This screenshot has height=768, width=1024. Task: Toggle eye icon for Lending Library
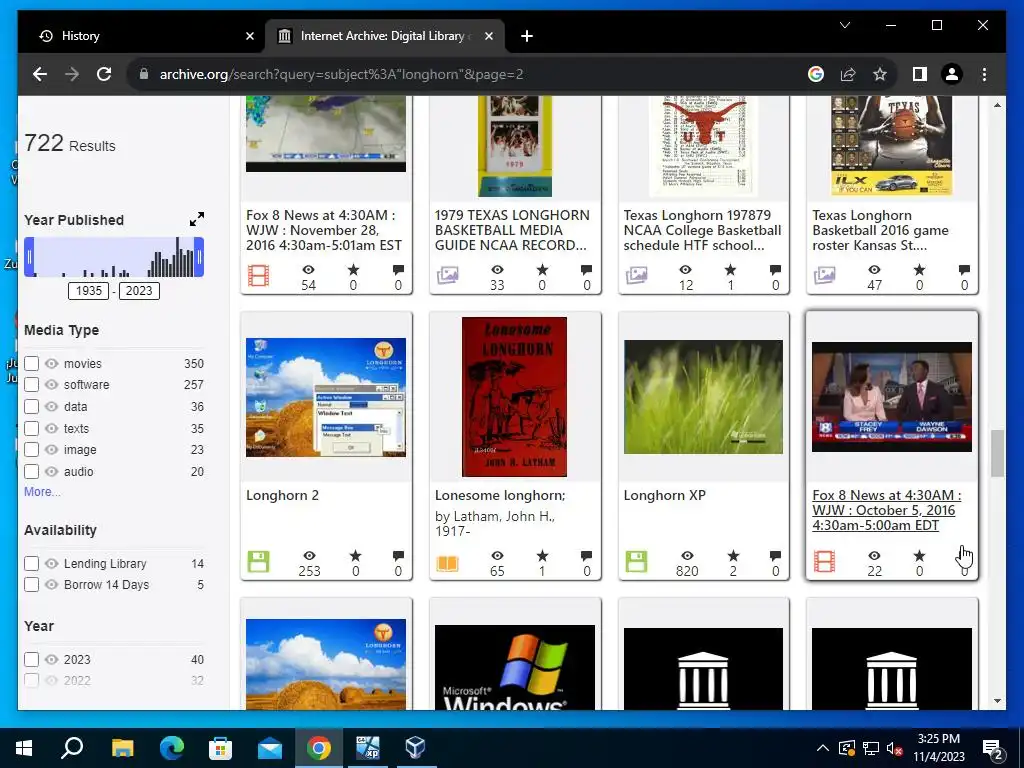click(x=52, y=563)
